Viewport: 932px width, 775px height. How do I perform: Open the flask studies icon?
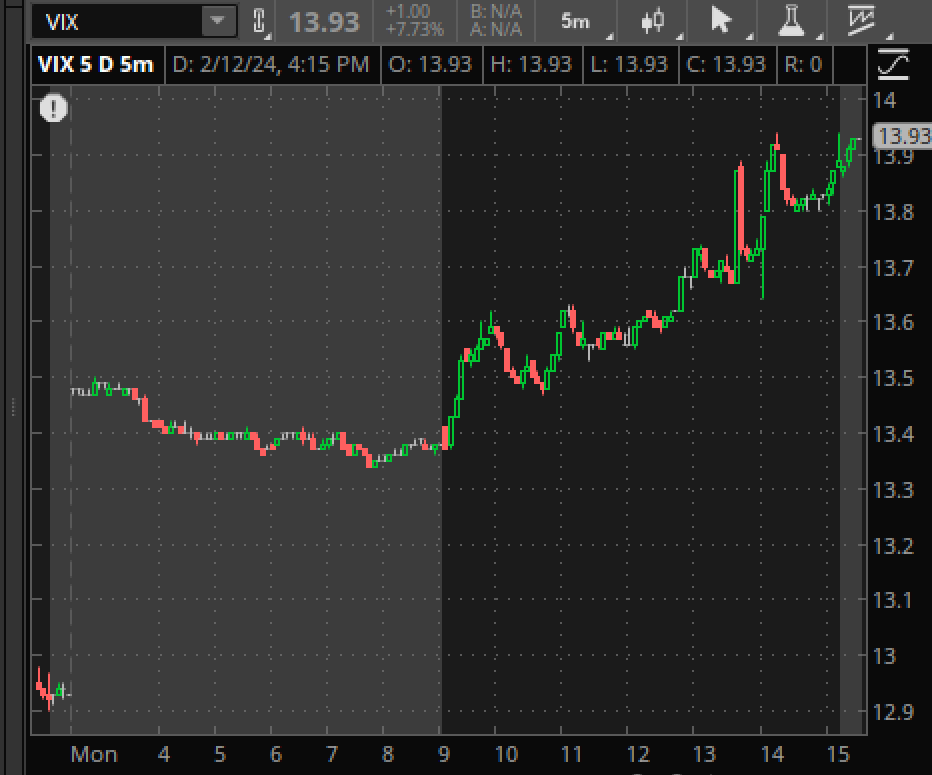791,21
